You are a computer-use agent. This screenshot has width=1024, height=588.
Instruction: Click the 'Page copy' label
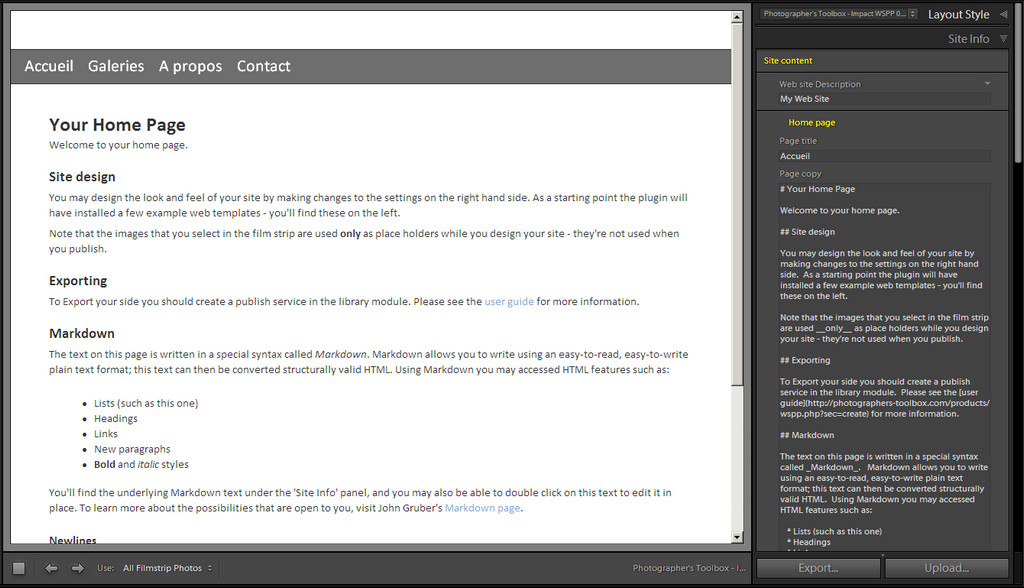(x=800, y=174)
